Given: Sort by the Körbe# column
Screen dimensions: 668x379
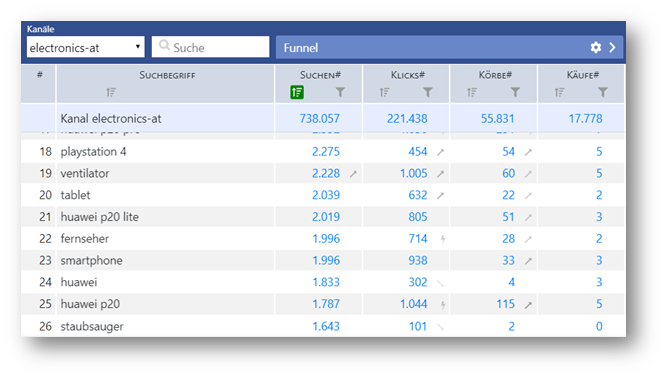Looking at the screenshot, I should (x=472, y=92).
